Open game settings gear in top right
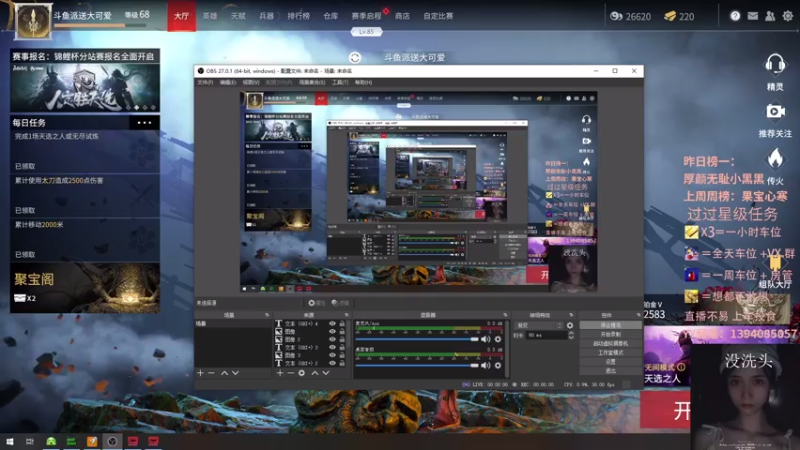Screen dimensions: 800x450 click(788, 16)
